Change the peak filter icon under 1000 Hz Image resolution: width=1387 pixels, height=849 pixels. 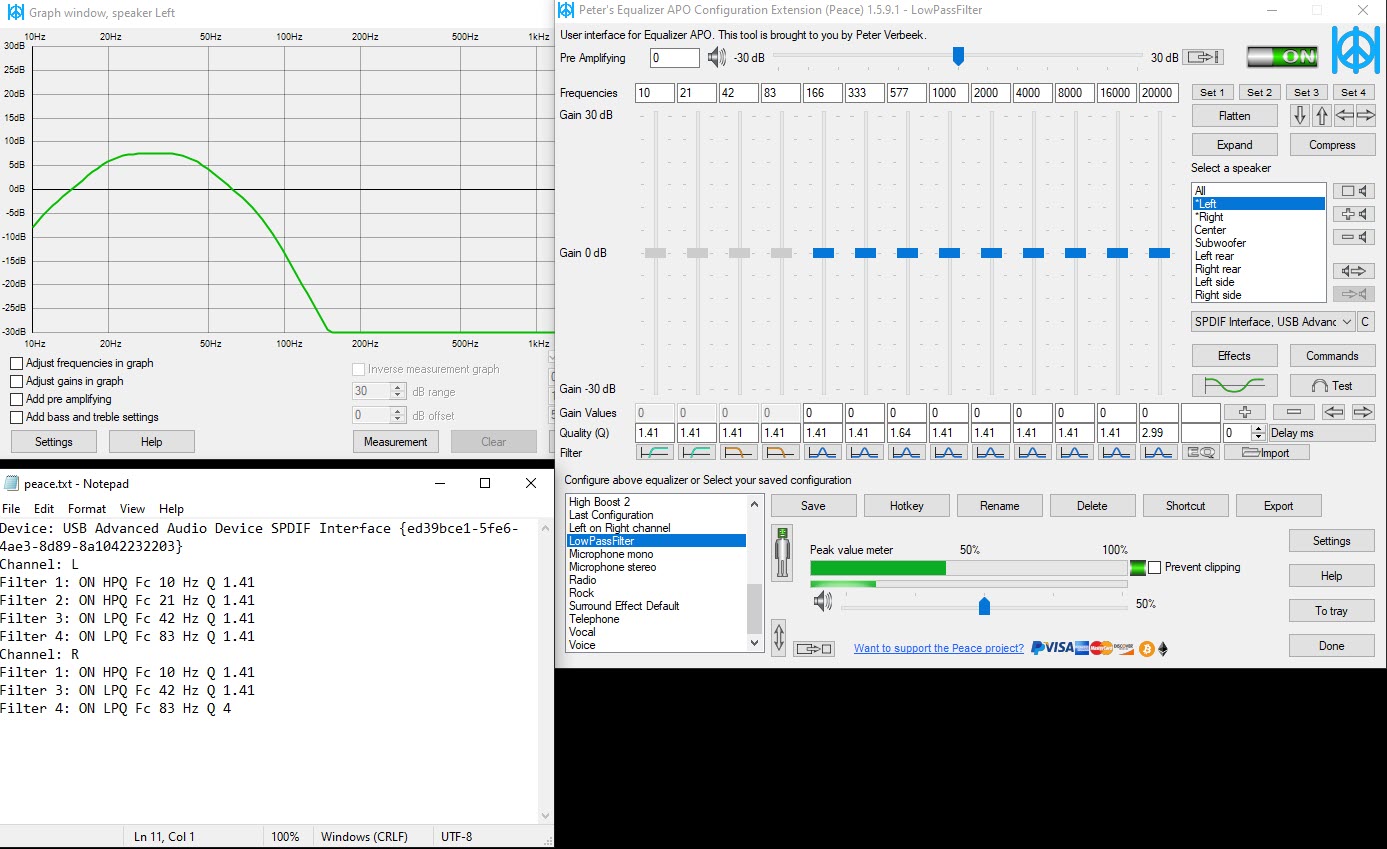tap(949, 452)
